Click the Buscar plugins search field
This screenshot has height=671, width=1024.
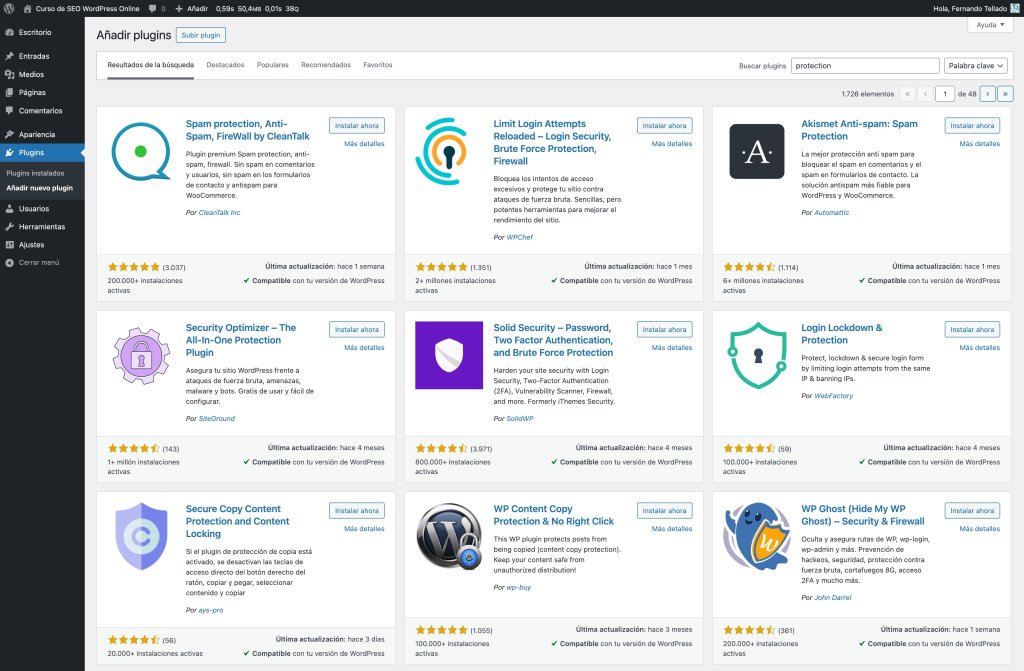pyautogui.click(x=865, y=65)
